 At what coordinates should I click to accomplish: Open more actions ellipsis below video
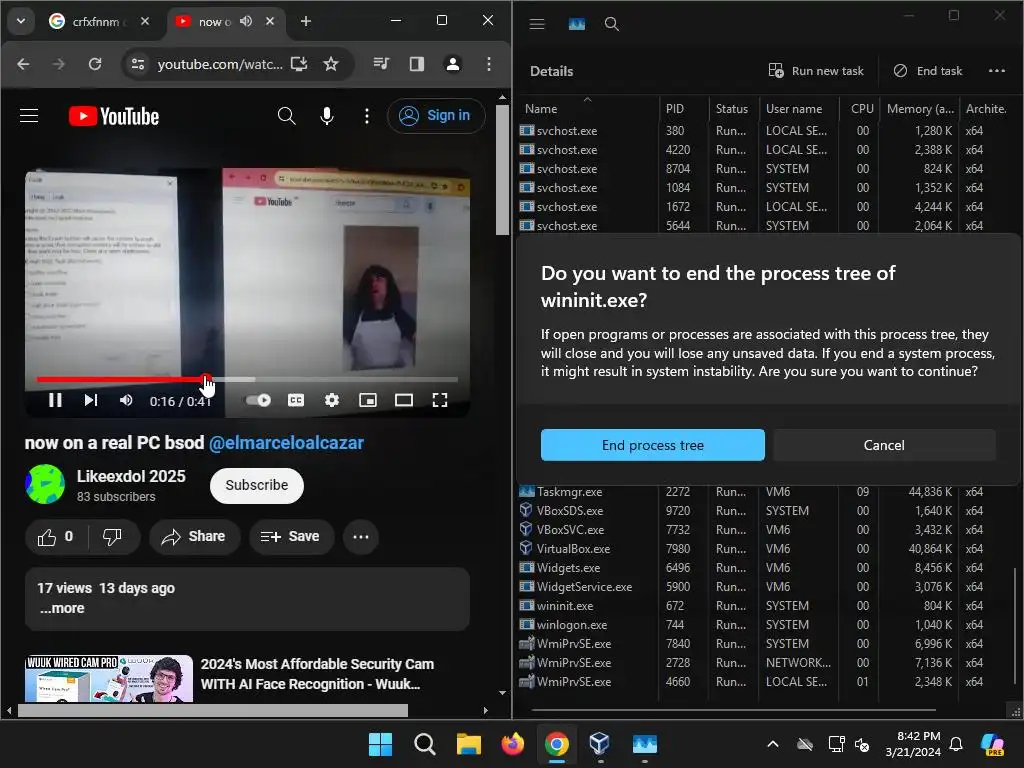[x=360, y=537]
